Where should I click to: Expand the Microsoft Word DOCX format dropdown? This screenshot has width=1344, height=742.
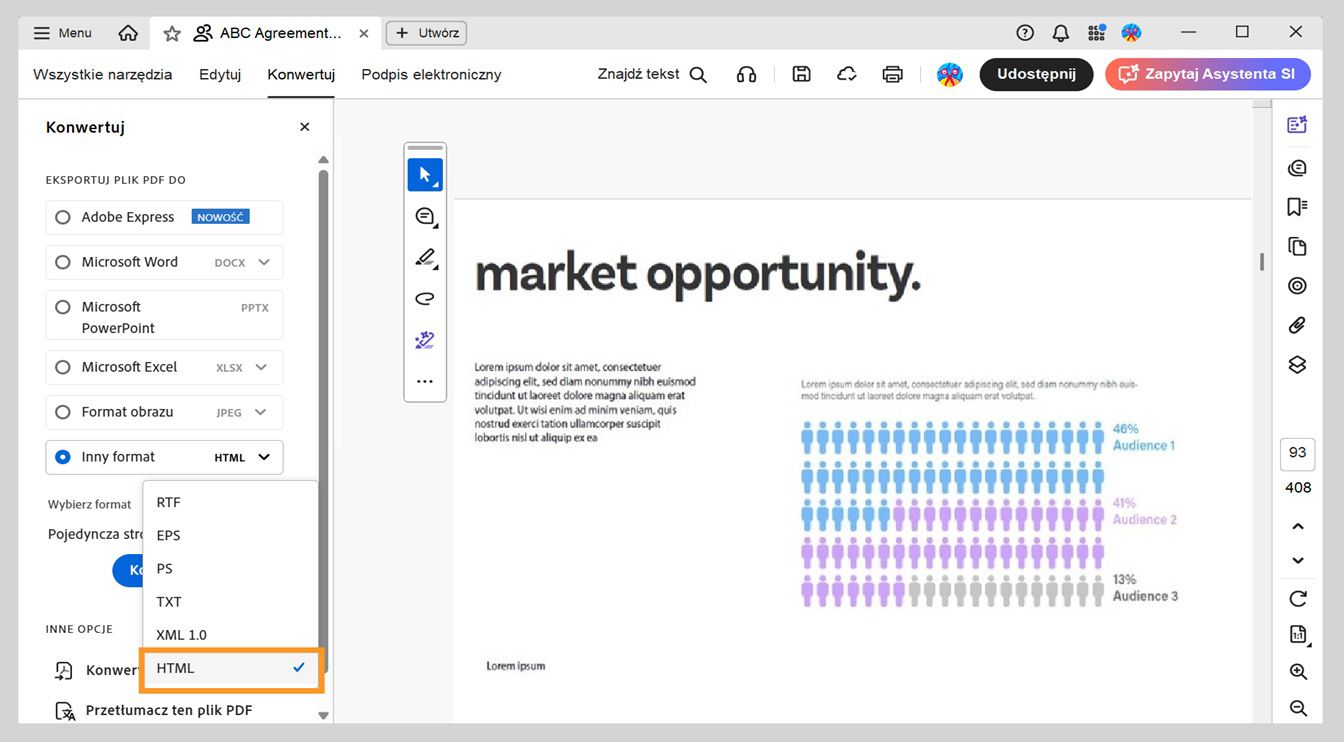(x=264, y=262)
